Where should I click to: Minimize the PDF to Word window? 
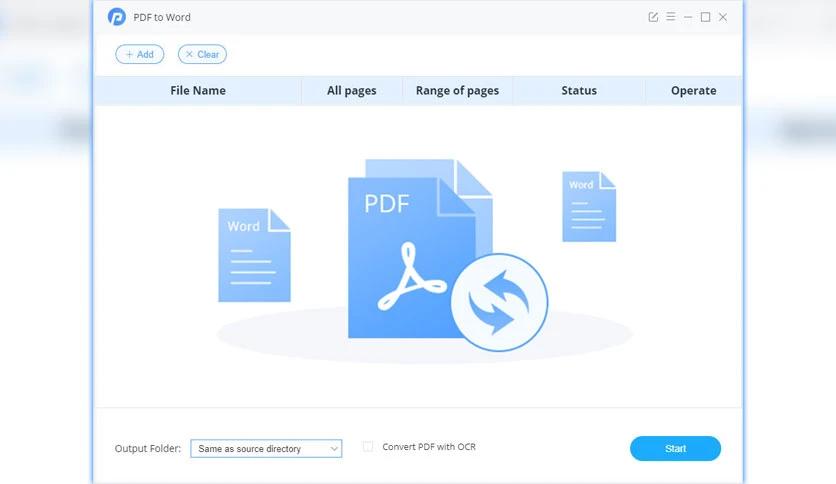tap(688, 18)
